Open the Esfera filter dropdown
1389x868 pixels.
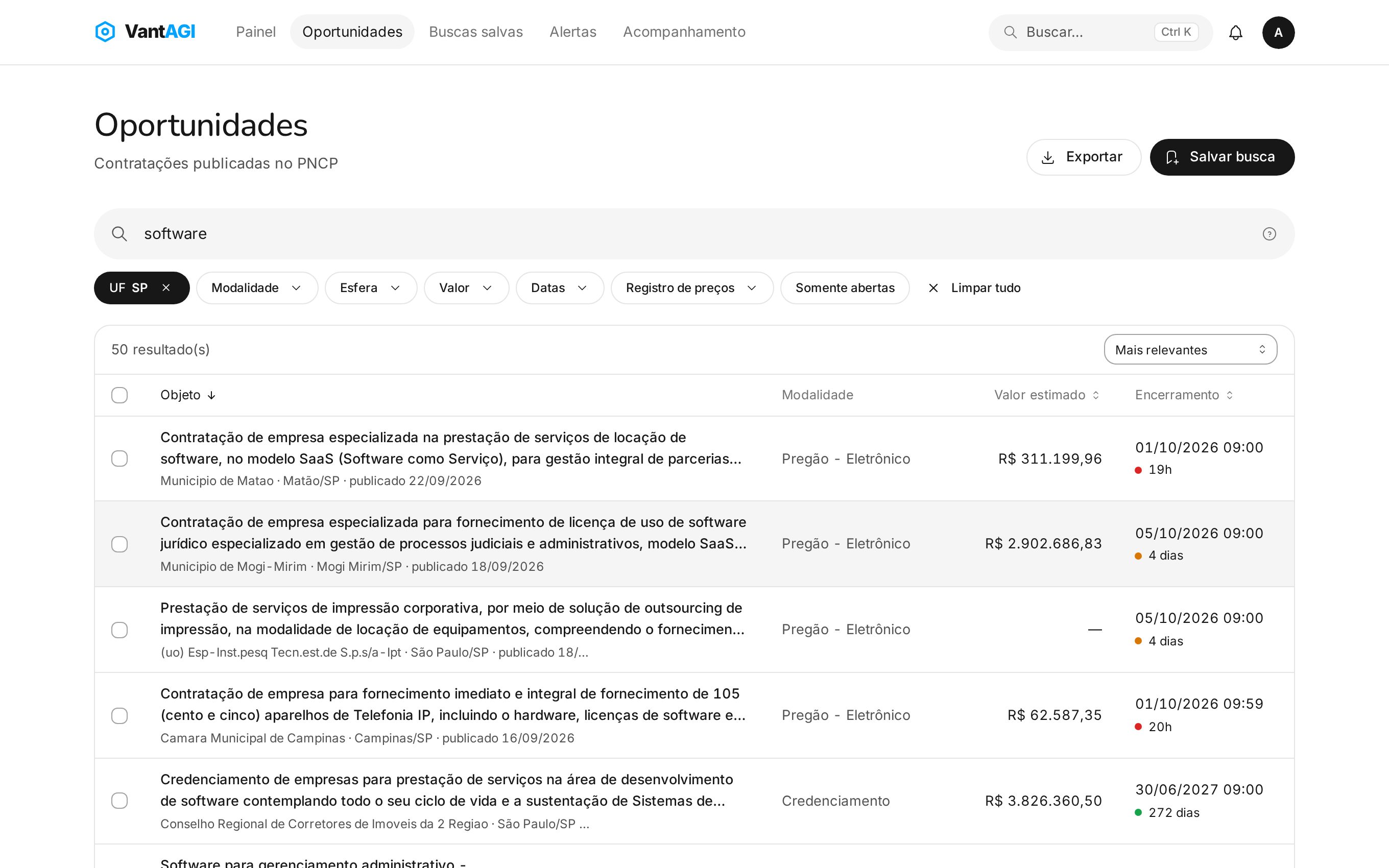click(x=371, y=287)
